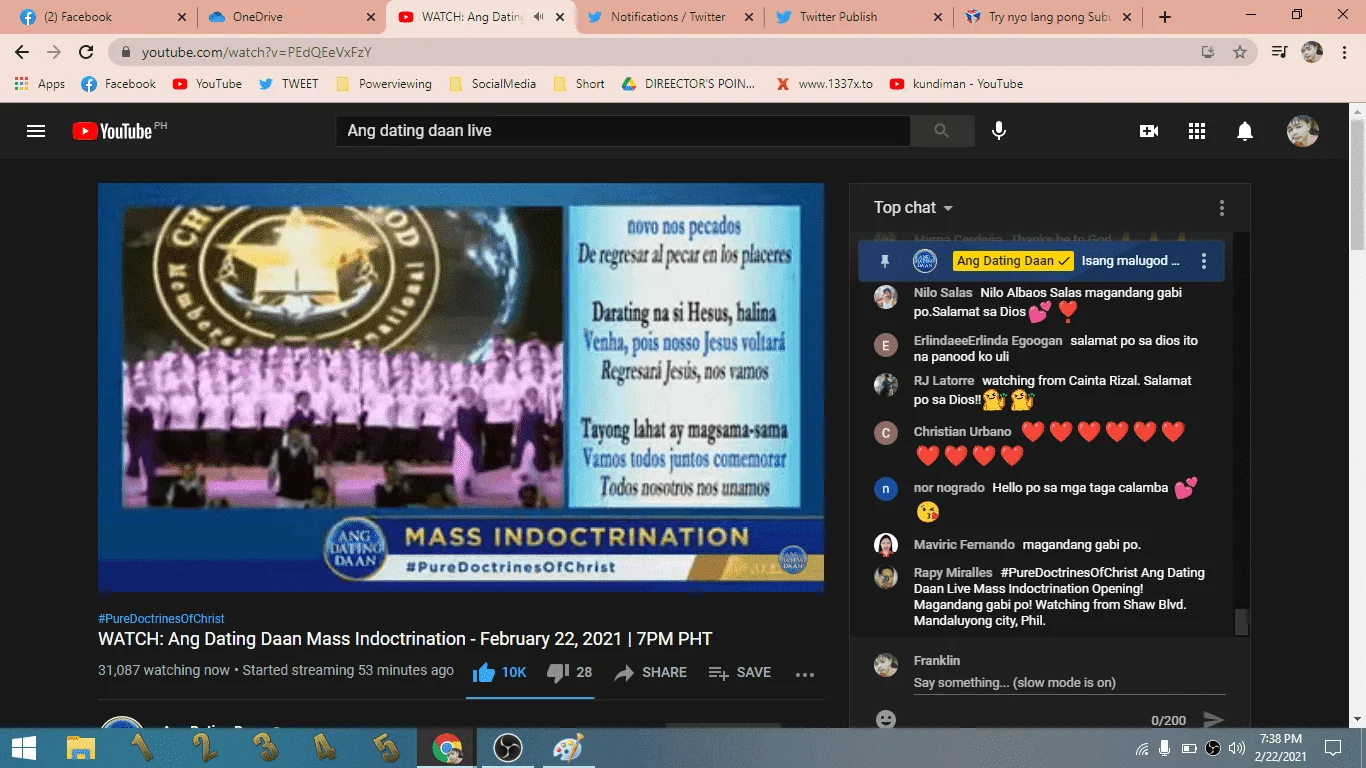Image resolution: width=1366 pixels, height=768 pixels.
Task: Save the video to a playlist
Action: [739, 672]
